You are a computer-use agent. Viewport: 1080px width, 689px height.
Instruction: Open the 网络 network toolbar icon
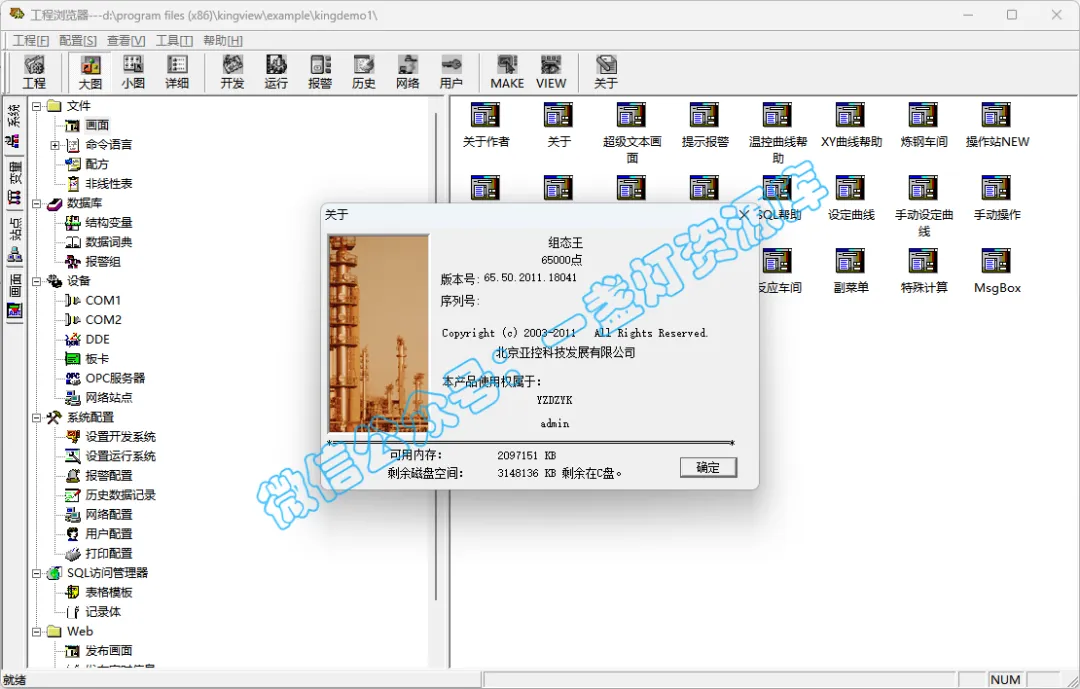[408, 72]
